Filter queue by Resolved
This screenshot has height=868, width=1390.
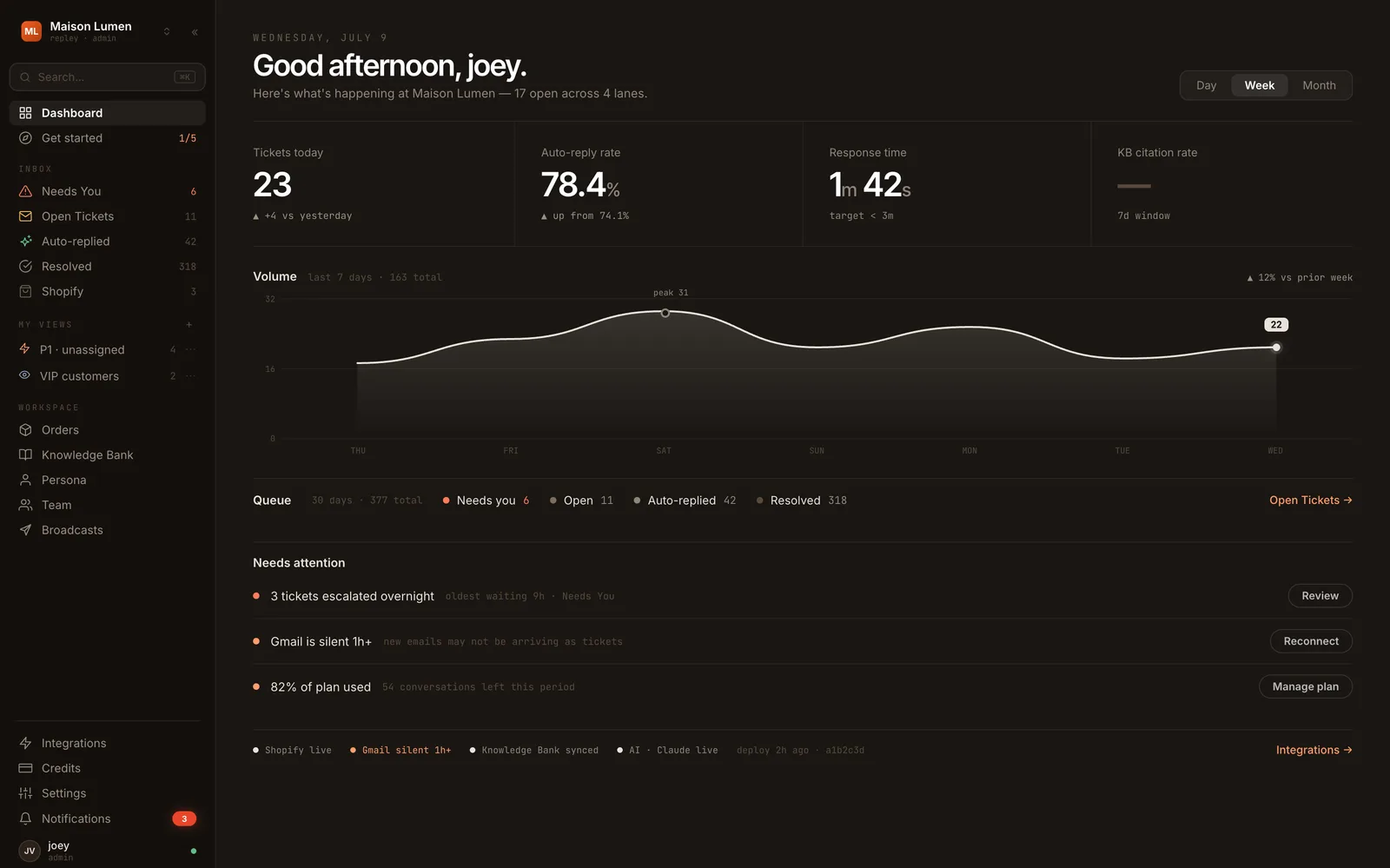pyautogui.click(x=802, y=500)
